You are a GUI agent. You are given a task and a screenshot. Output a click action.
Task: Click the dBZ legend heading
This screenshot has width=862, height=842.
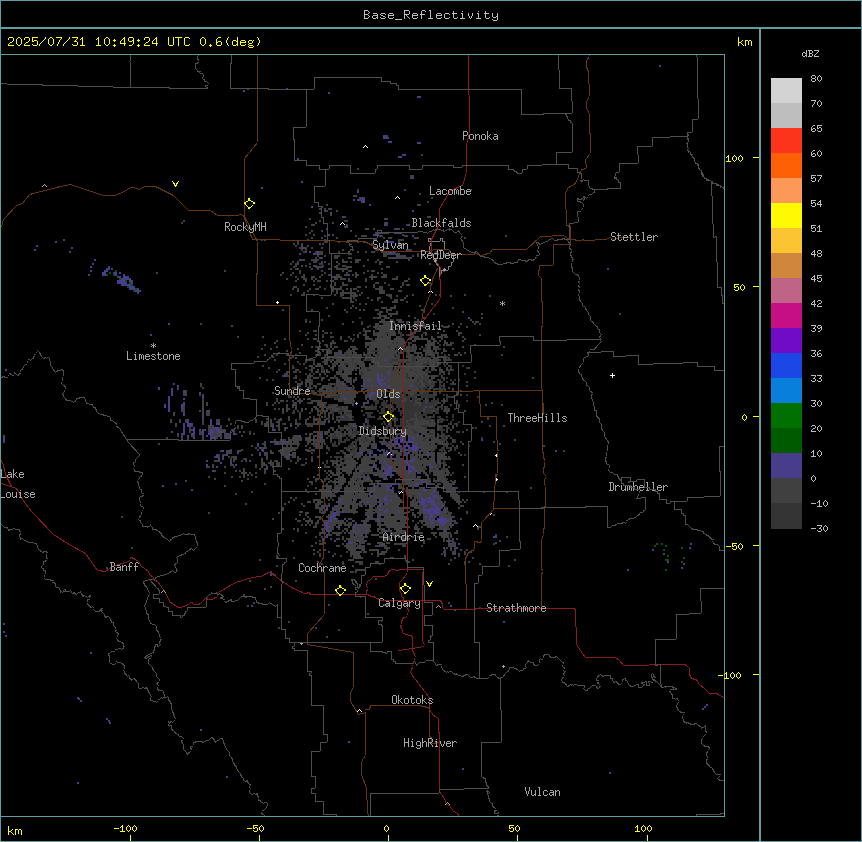pyautogui.click(x=810, y=53)
